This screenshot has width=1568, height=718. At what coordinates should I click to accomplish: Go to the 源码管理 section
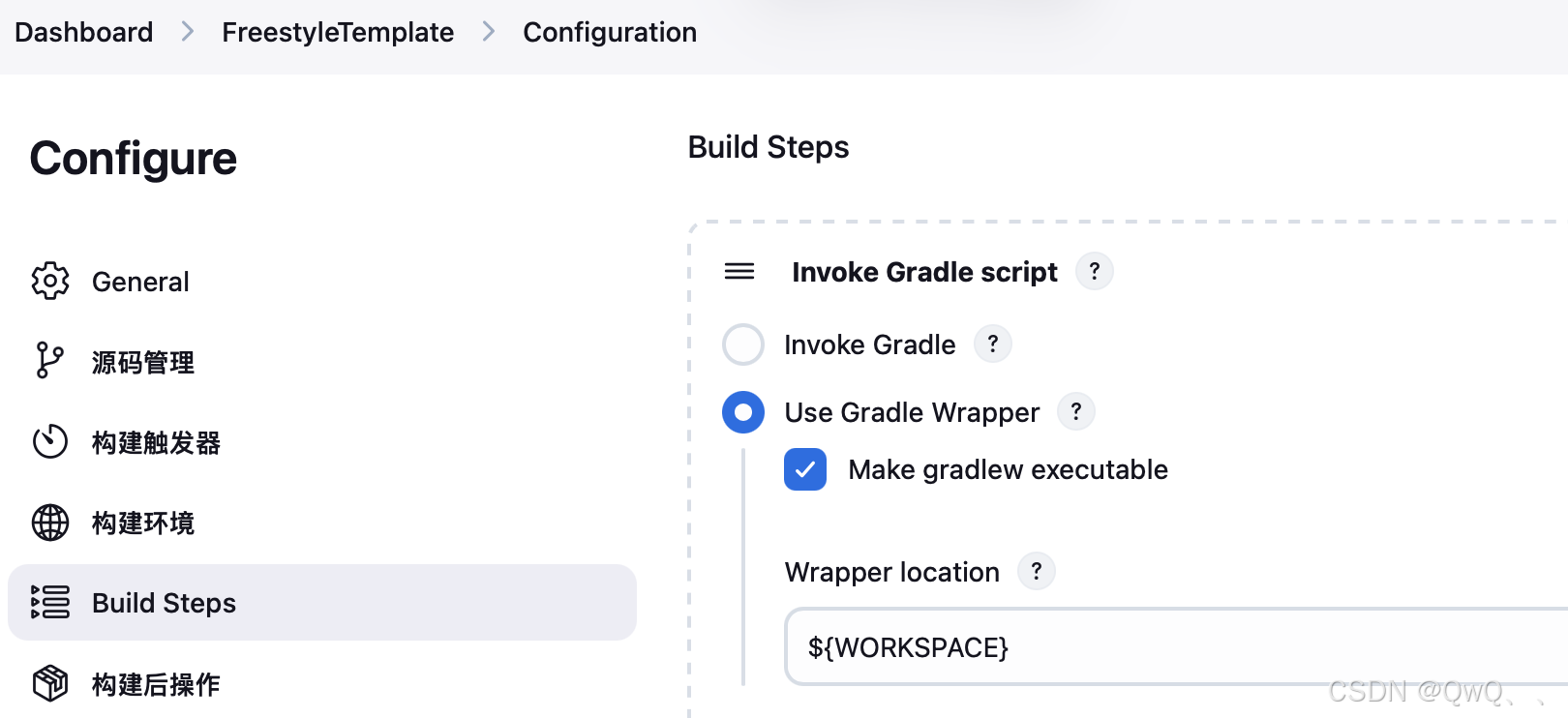click(x=322, y=362)
